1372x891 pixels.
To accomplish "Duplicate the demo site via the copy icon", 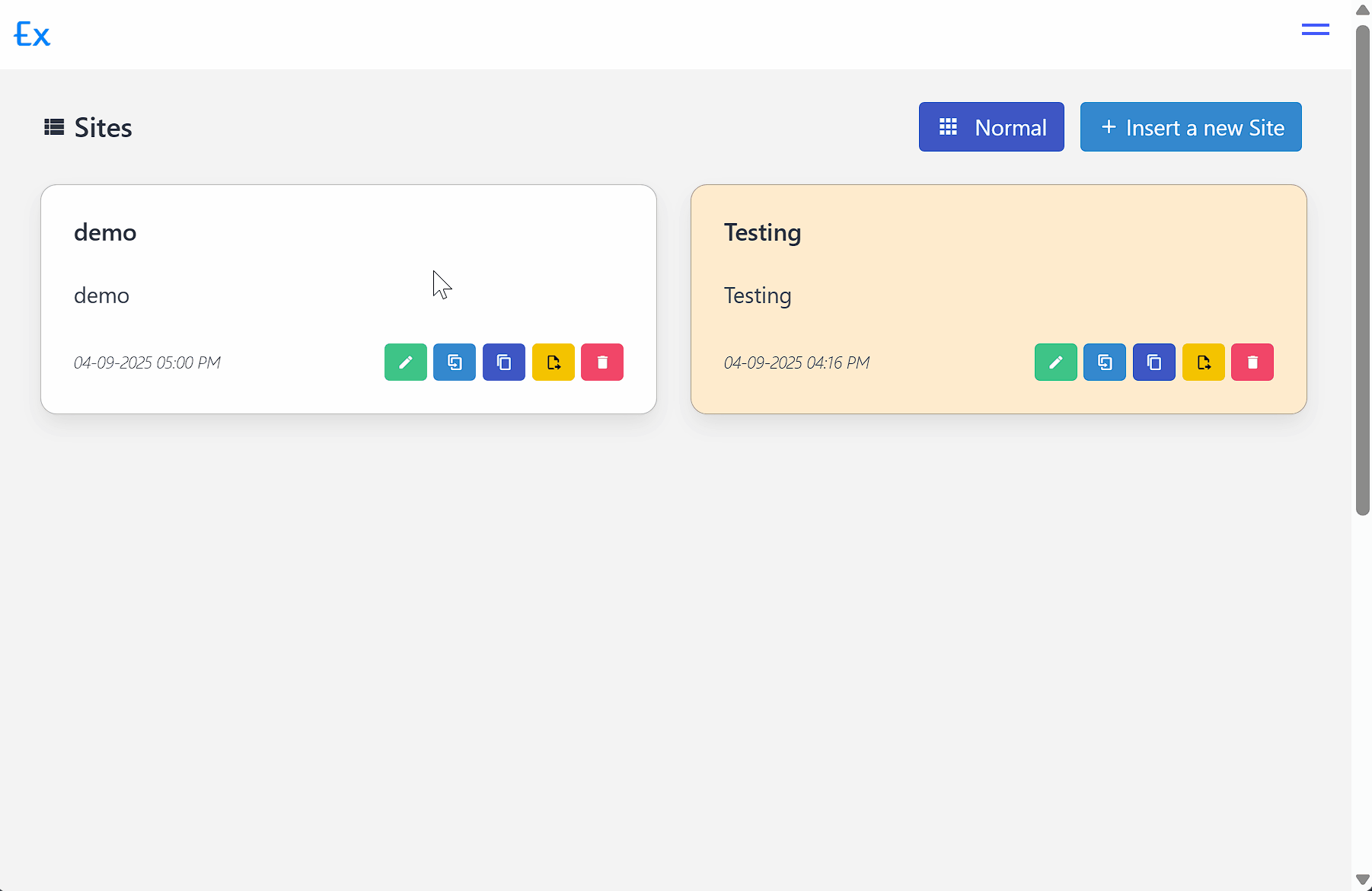I will (x=503, y=362).
